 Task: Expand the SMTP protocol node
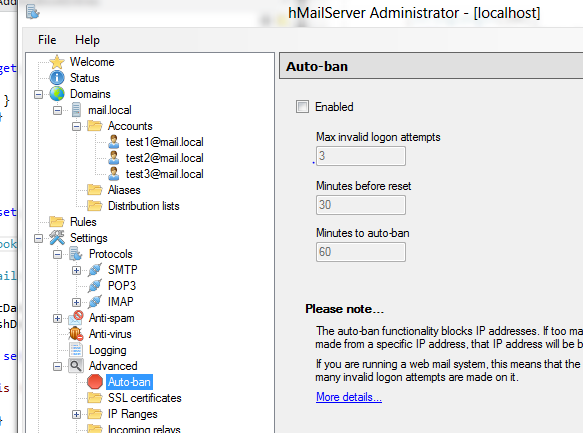coord(76,270)
